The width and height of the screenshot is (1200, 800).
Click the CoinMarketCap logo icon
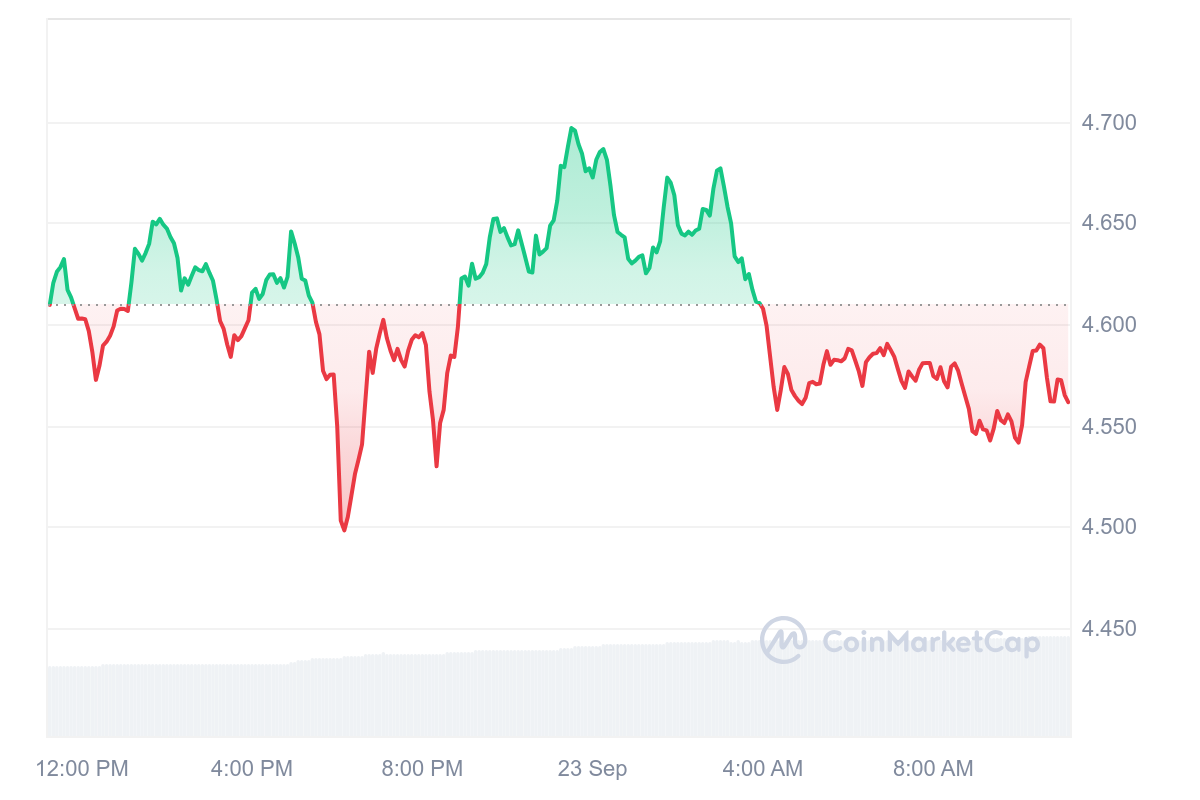(783, 640)
